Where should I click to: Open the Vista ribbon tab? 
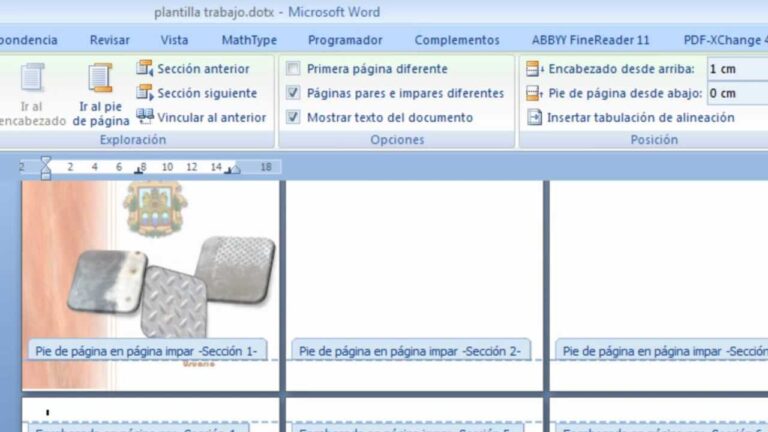(x=174, y=40)
